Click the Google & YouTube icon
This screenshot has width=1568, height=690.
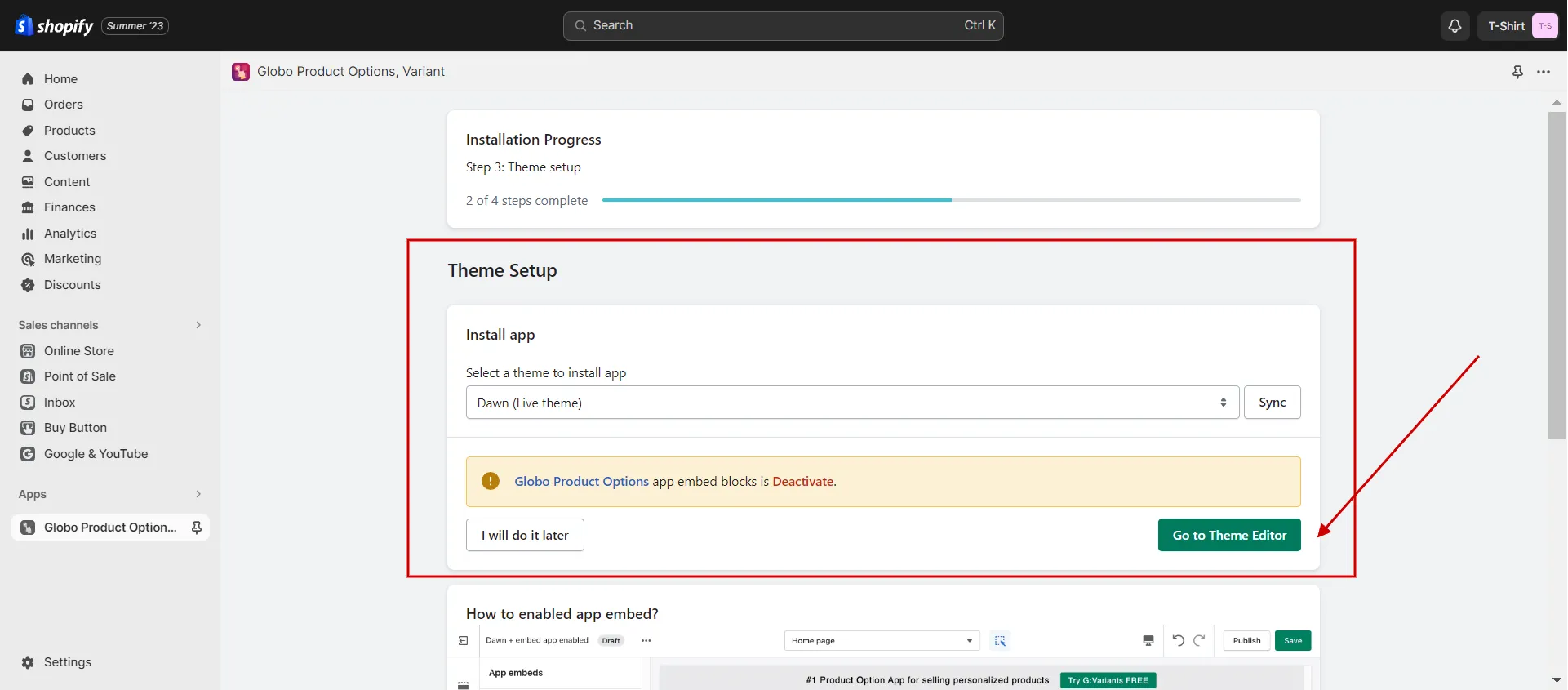(28, 454)
